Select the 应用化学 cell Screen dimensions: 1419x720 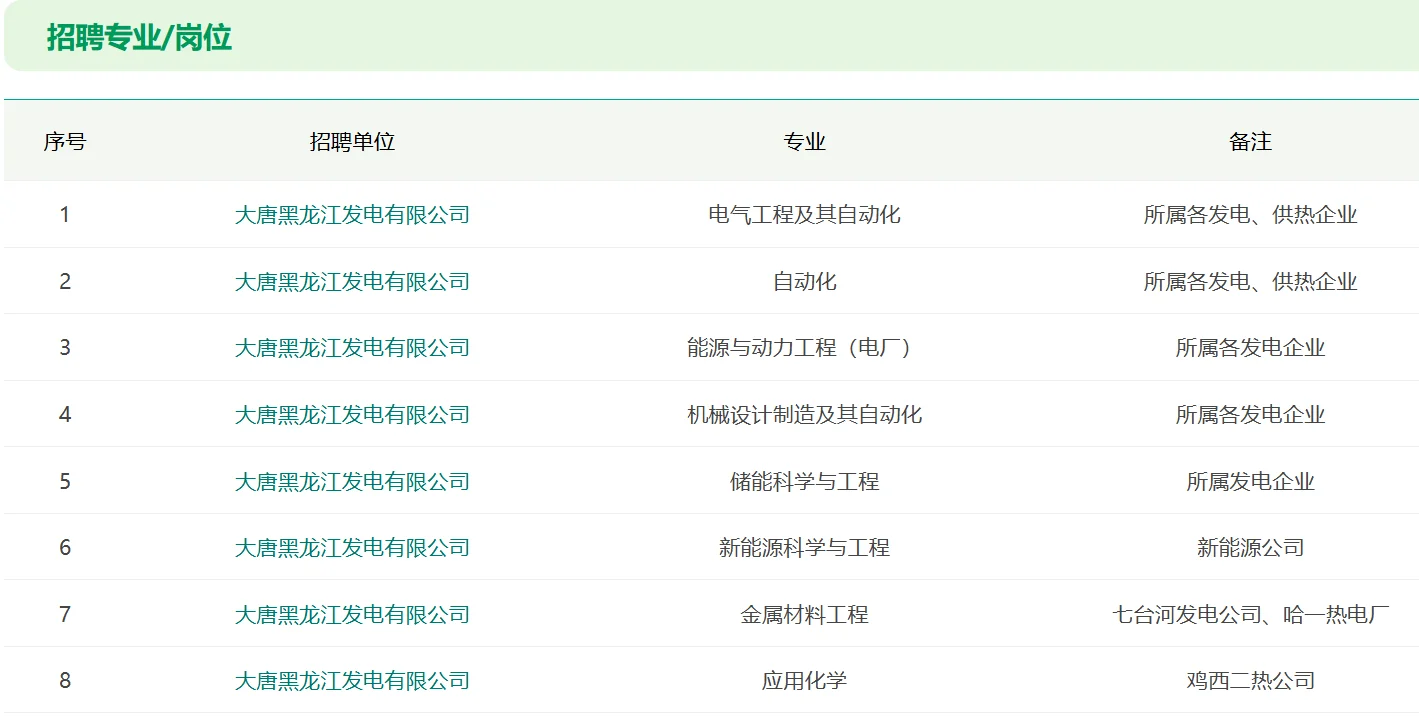(805, 680)
